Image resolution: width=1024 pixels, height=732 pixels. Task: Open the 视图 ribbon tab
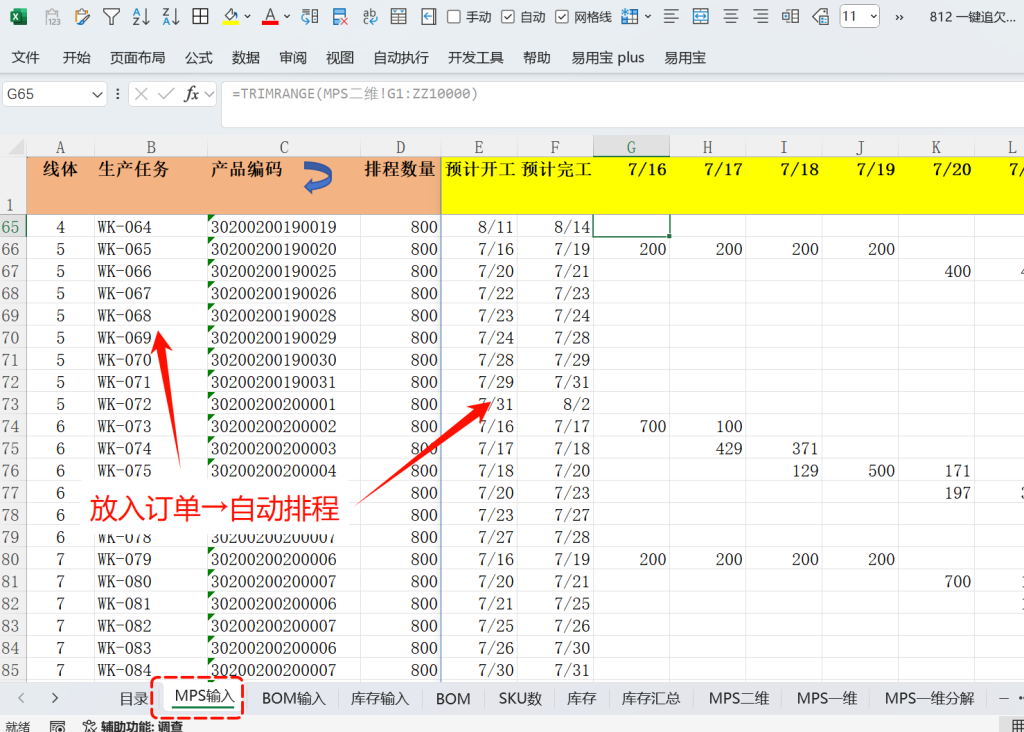[340, 57]
